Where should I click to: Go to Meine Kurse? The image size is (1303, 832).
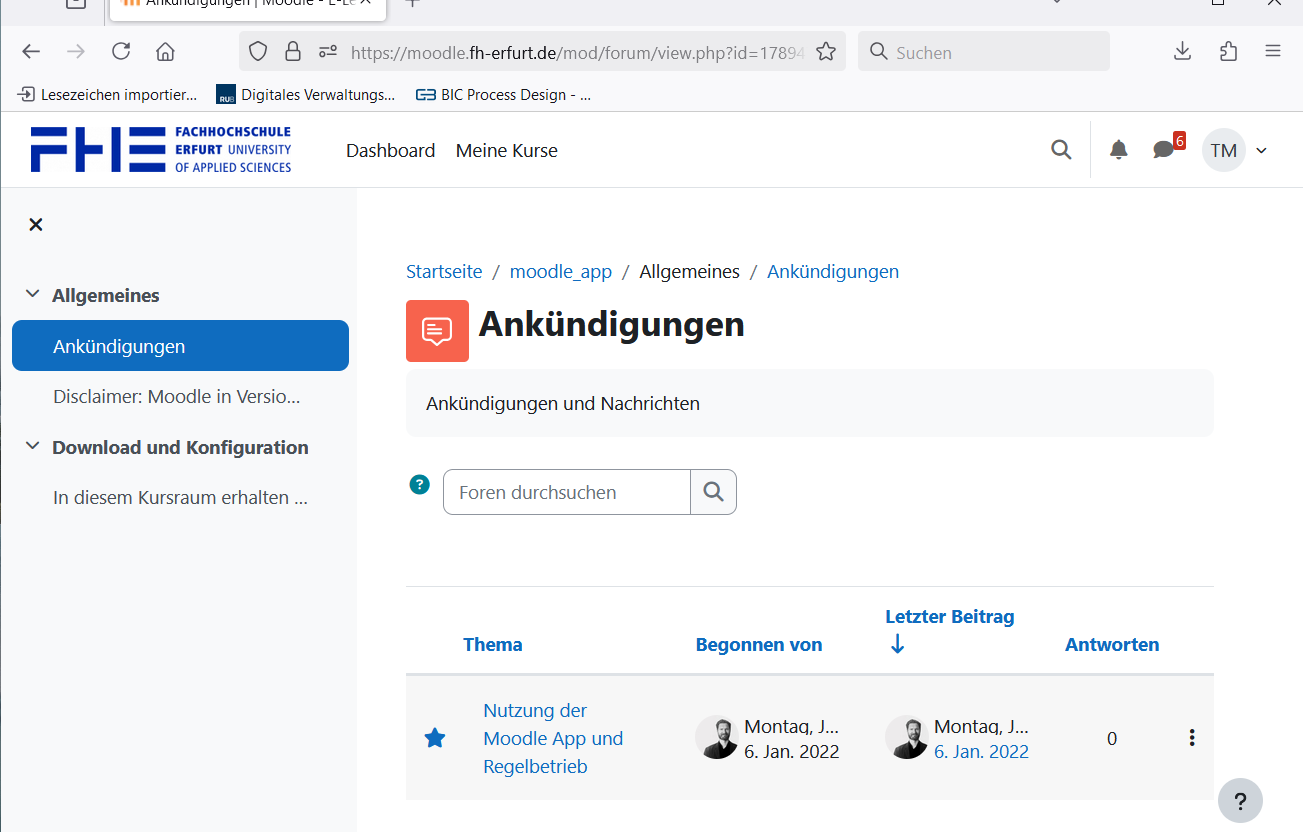(x=506, y=151)
